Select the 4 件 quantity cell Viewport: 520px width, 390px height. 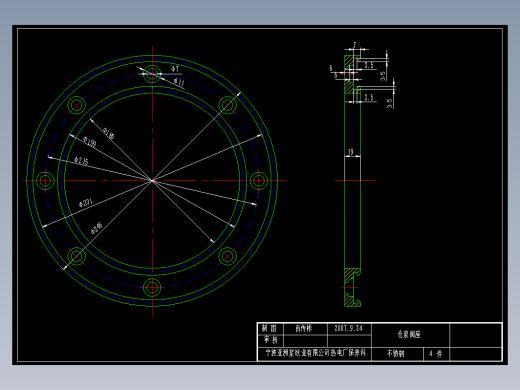point(436,354)
